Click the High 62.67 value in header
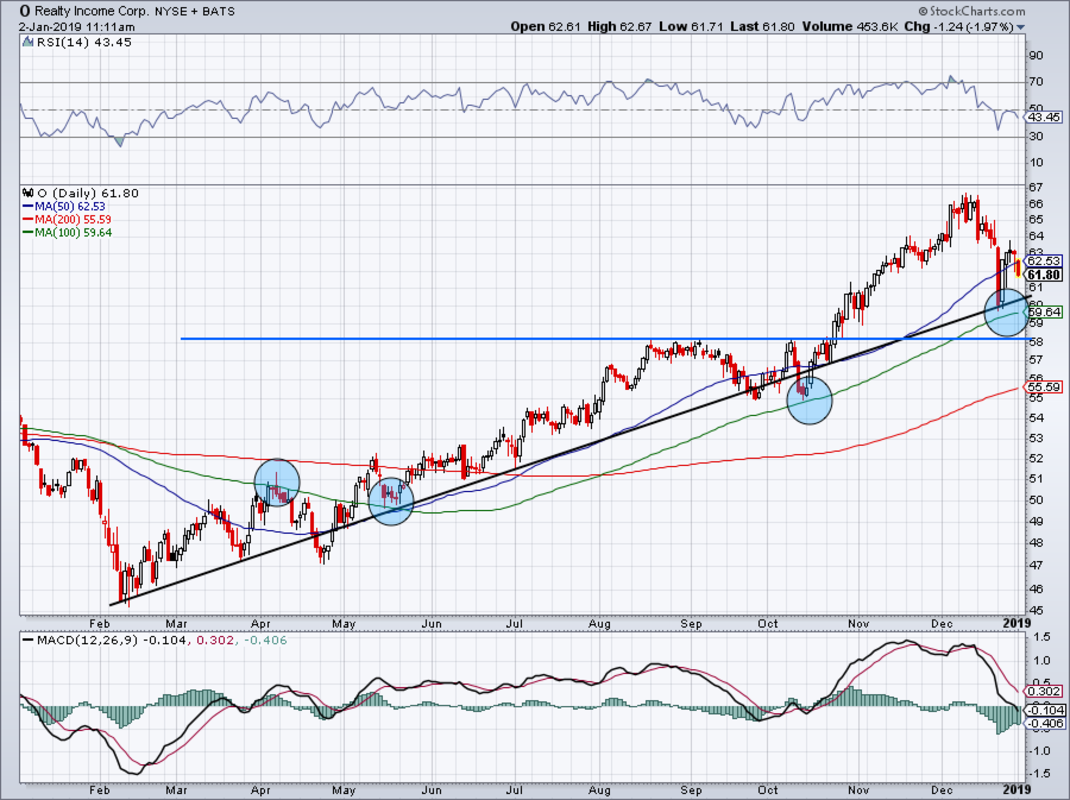 620,27
